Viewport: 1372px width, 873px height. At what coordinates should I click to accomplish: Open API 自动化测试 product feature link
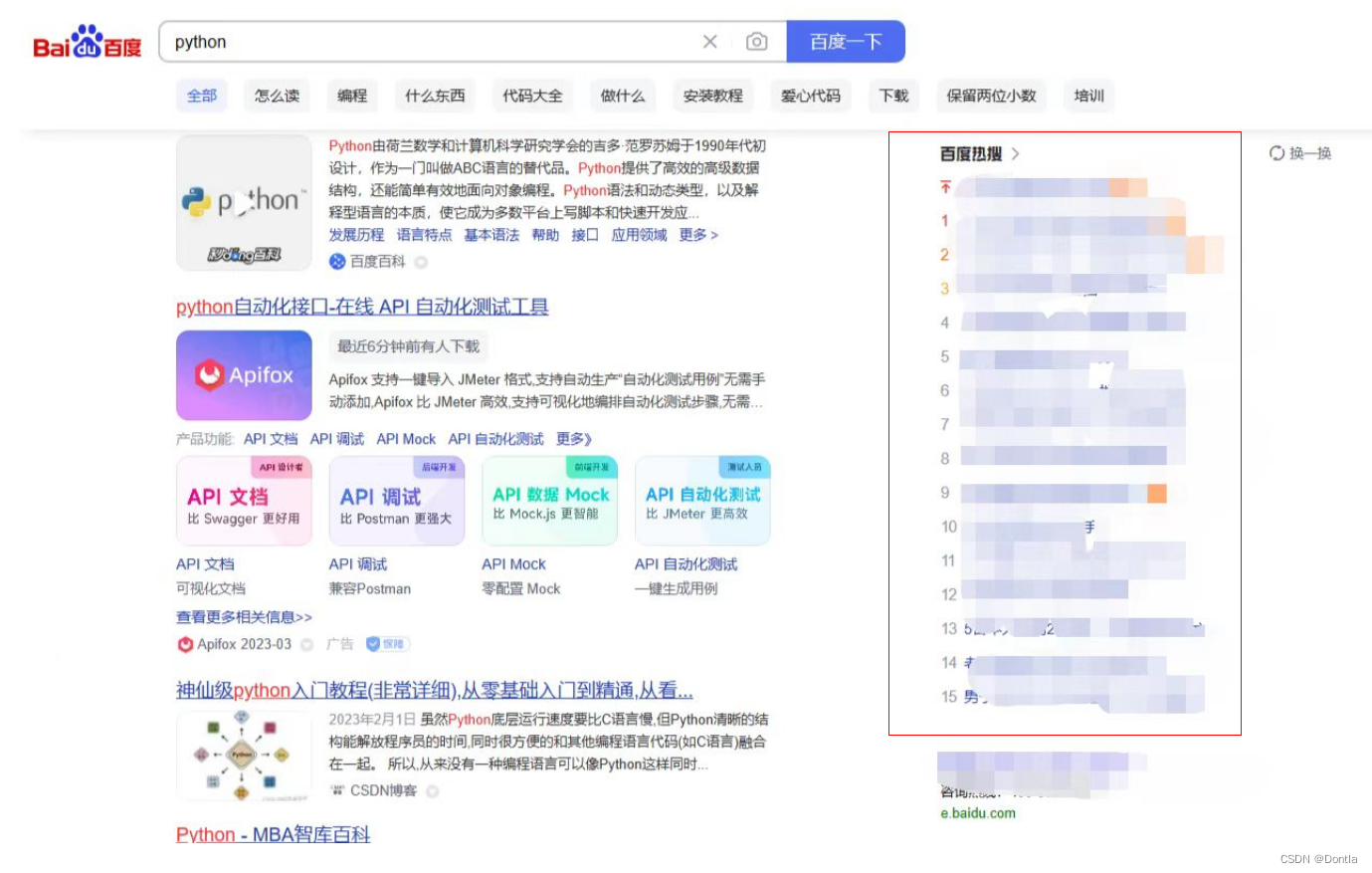pos(495,439)
